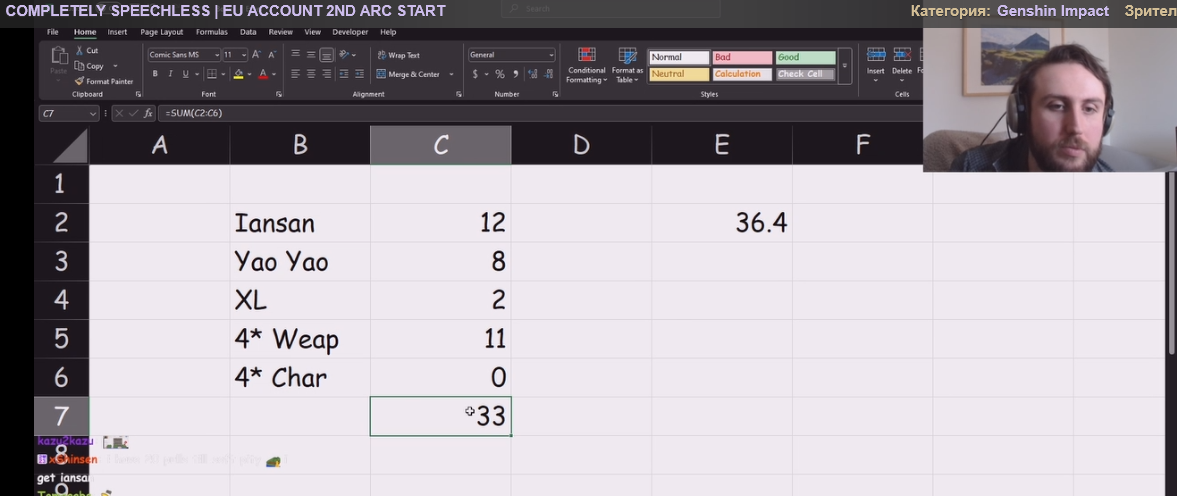Viewport: 1177px width, 496px height.
Task: Align text left
Action: pos(295,74)
